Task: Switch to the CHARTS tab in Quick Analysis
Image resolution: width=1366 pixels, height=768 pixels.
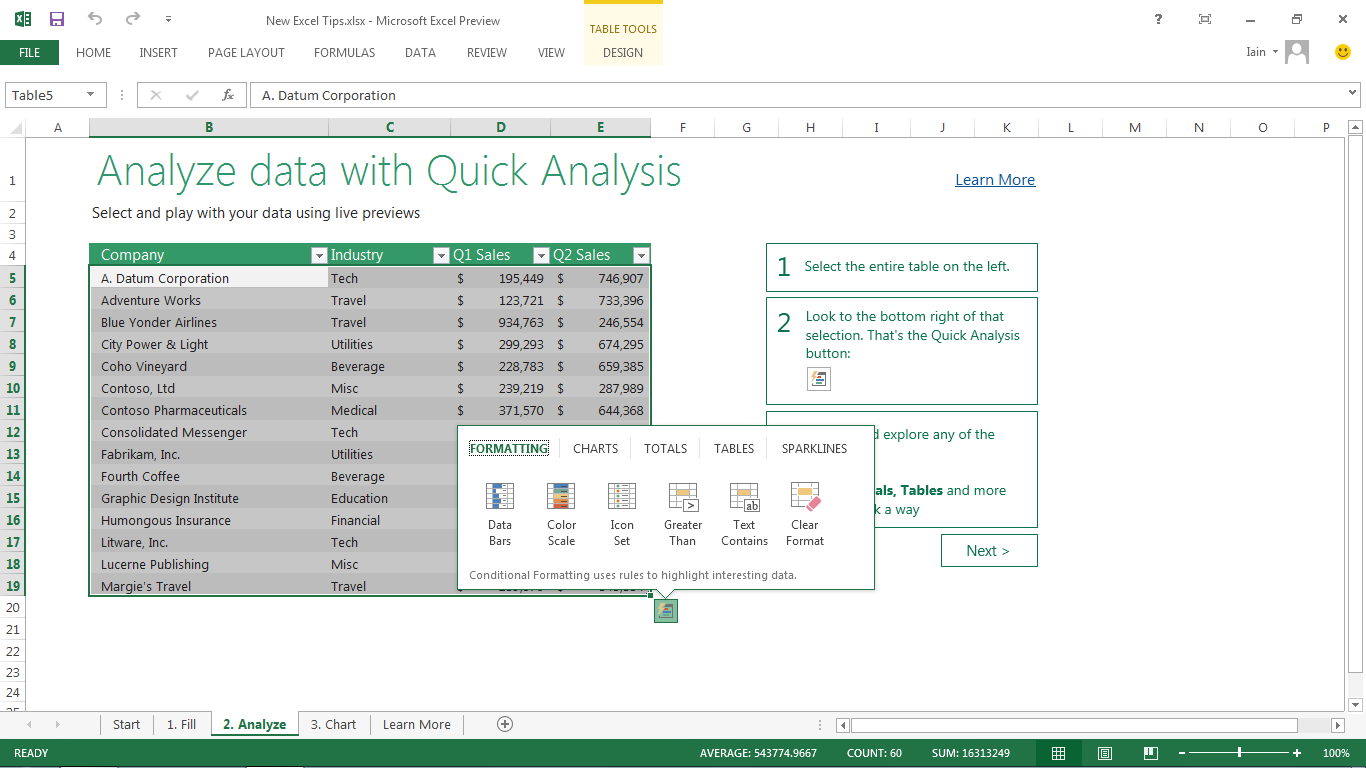Action: (x=594, y=449)
